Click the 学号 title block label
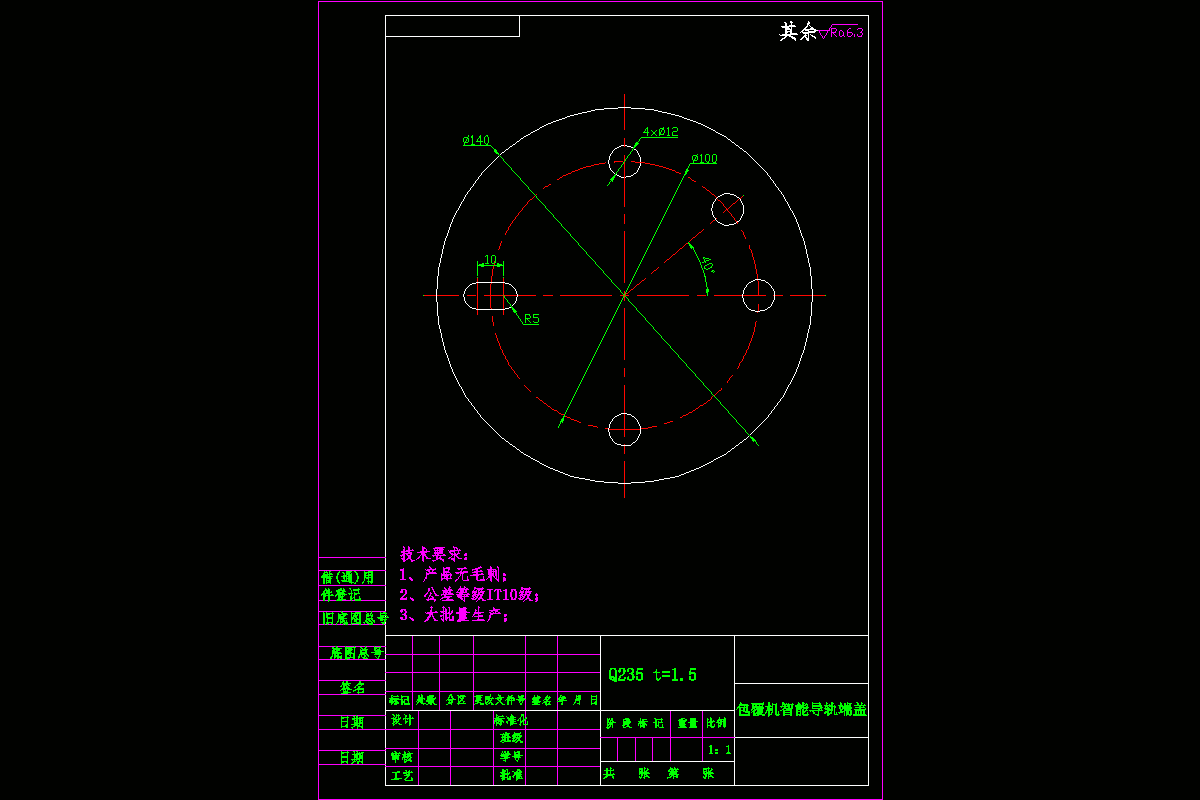This screenshot has width=1200, height=800. tap(512, 757)
